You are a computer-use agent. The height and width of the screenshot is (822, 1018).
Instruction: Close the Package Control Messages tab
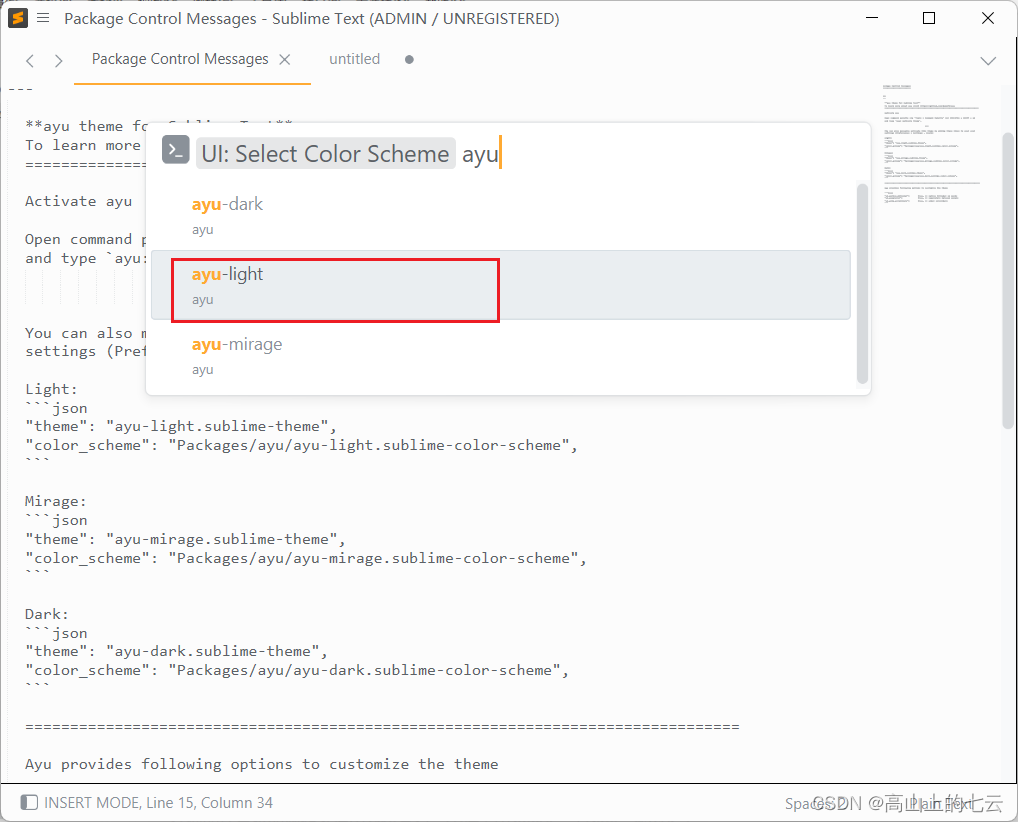(284, 60)
